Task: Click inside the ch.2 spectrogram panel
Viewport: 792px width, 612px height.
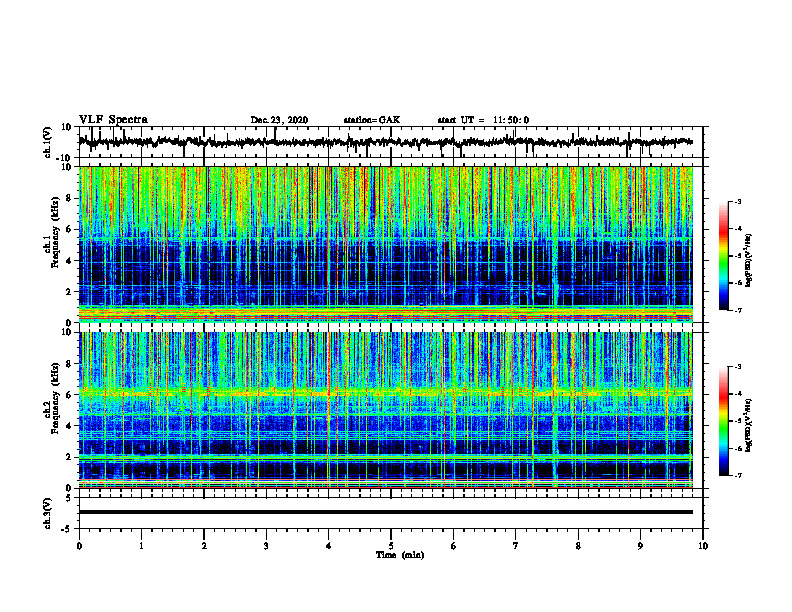Action: [x=386, y=410]
